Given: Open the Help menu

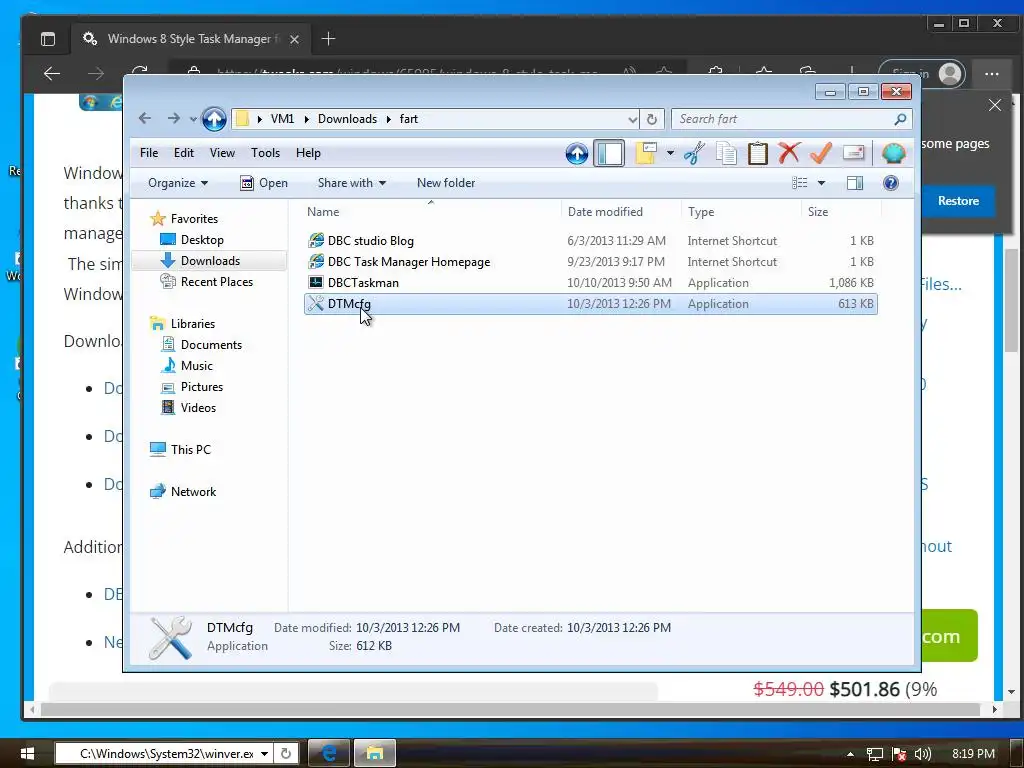Looking at the screenshot, I should pyautogui.click(x=308, y=153).
